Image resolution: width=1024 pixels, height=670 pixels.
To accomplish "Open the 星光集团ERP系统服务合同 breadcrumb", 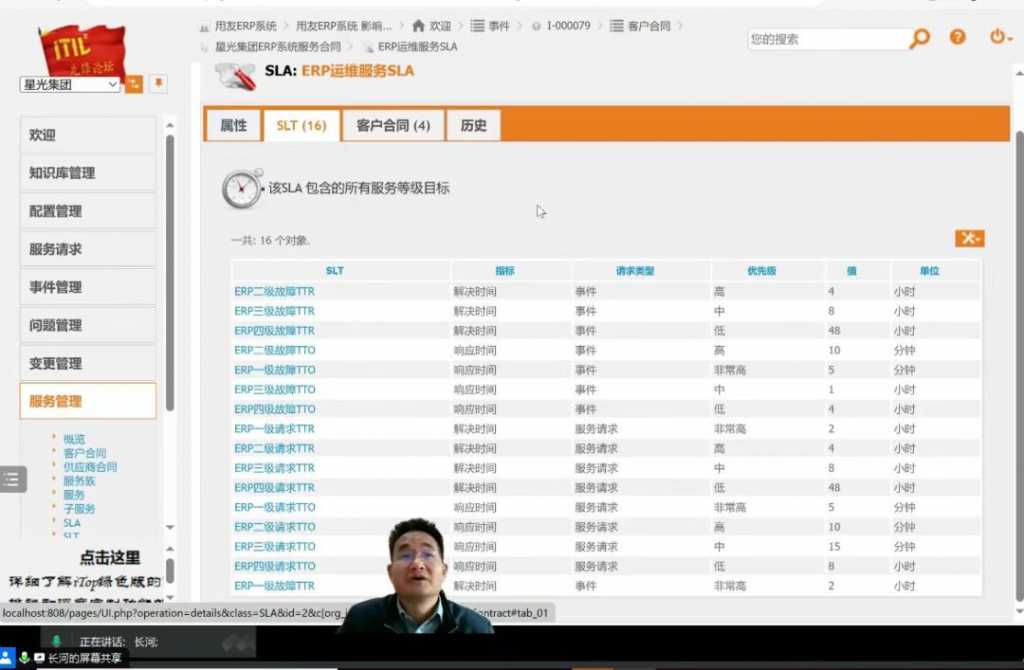I will tap(278, 47).
